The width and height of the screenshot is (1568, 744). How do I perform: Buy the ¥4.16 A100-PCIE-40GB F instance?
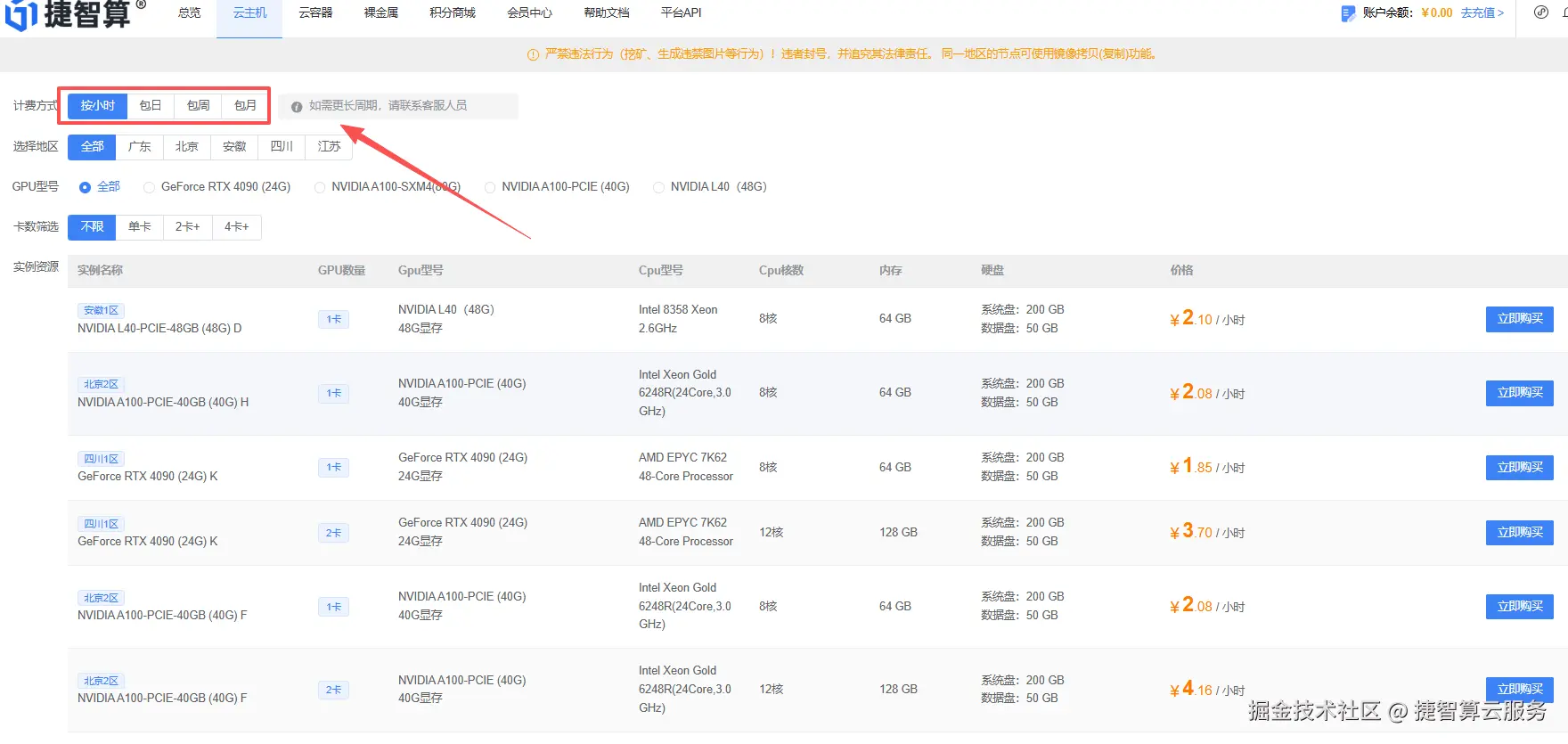tap(1519, 690)
